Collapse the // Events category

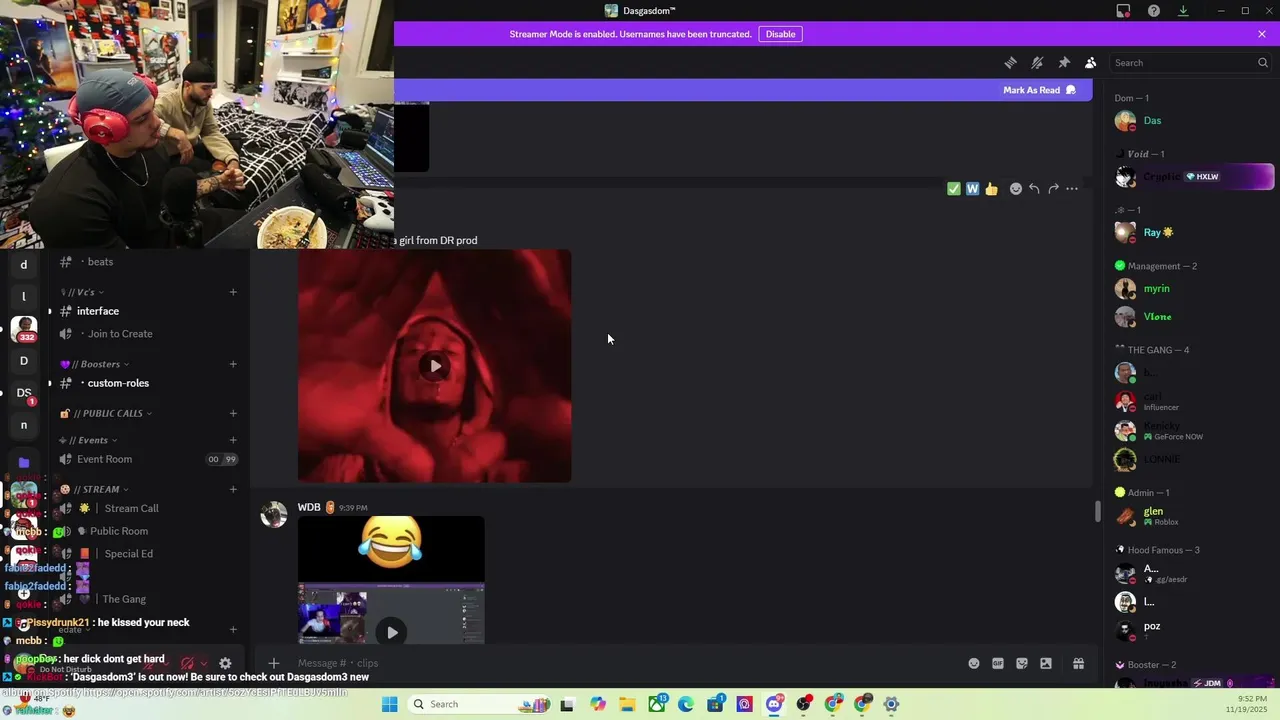89,440
